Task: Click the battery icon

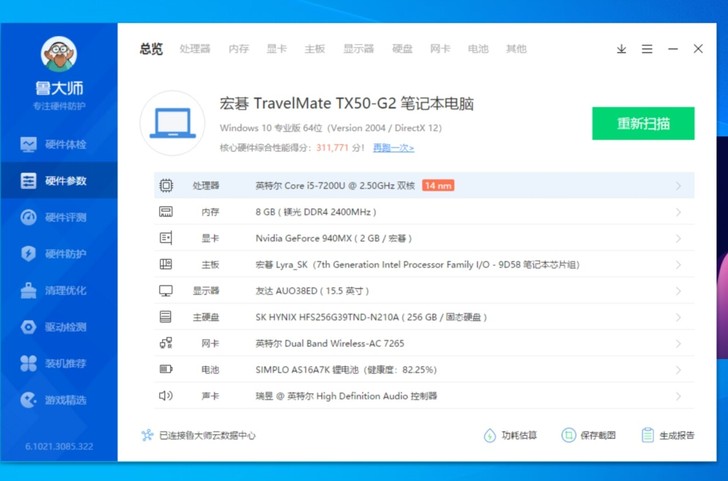Action: pyautogui.click(x=166, y=369)
